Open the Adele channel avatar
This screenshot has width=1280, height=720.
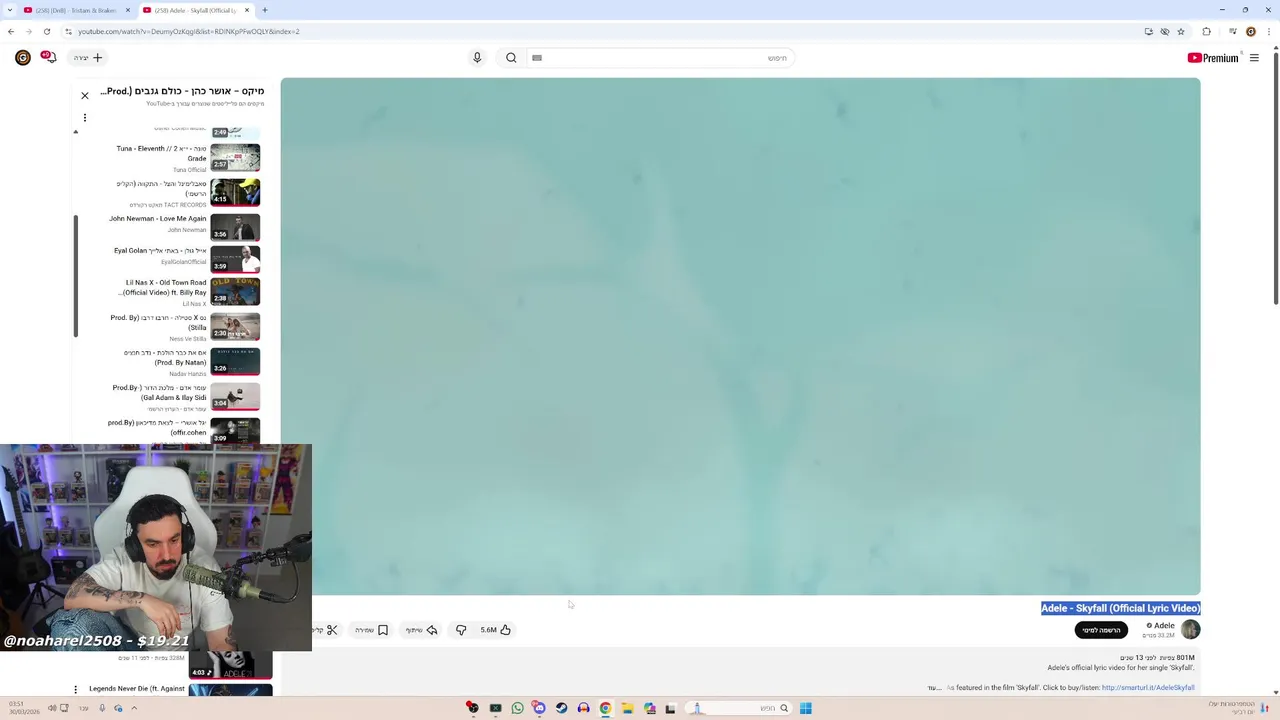pyautogui.click(x=1190, y=629)
